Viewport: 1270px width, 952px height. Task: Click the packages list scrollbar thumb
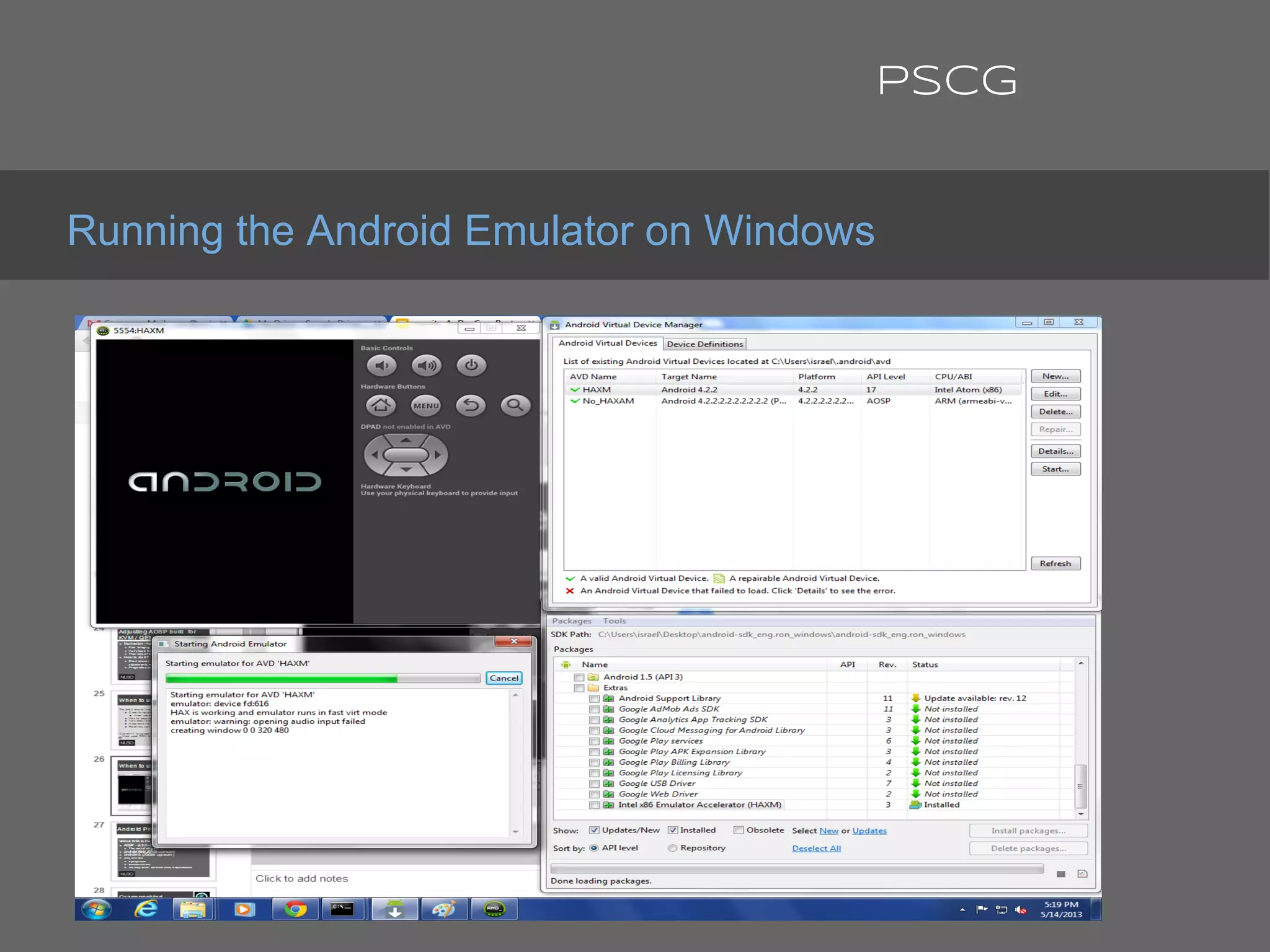1080,786
